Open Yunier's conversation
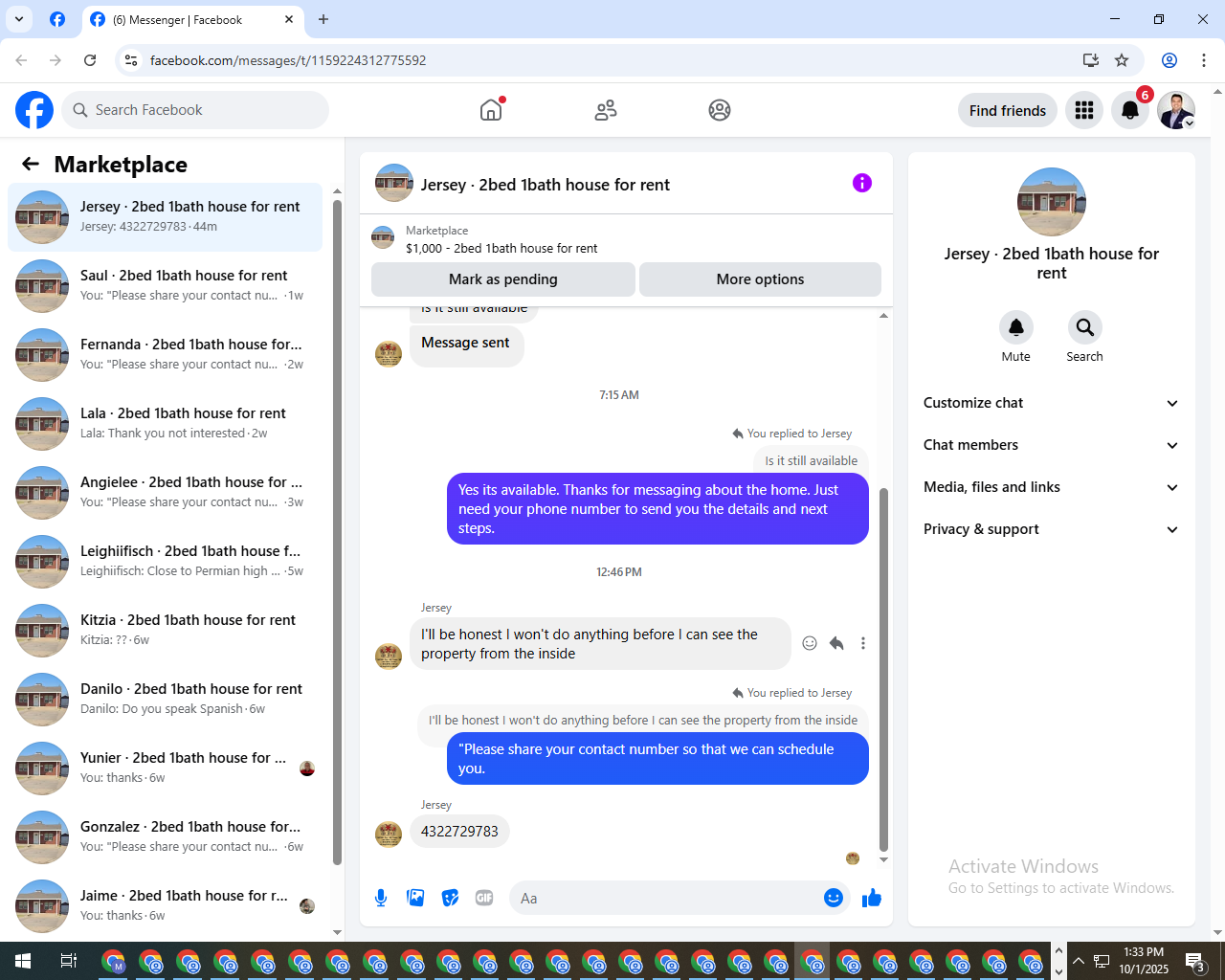This screenshot has width=1225, height=980. pyautogui.click(x=165, y=768)
